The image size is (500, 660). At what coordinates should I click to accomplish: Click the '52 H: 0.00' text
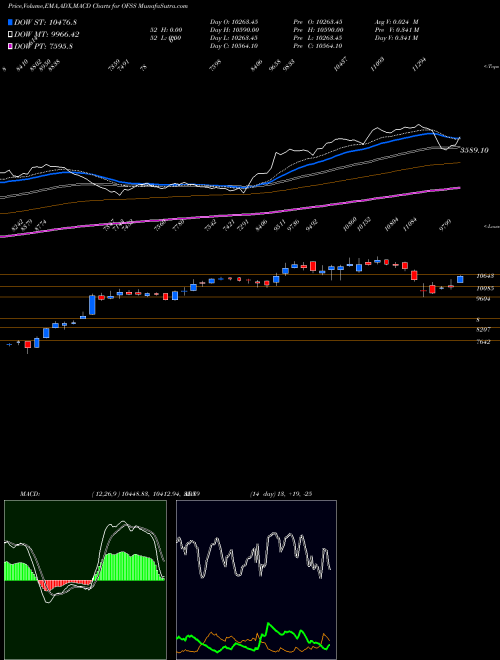[165, 30]
